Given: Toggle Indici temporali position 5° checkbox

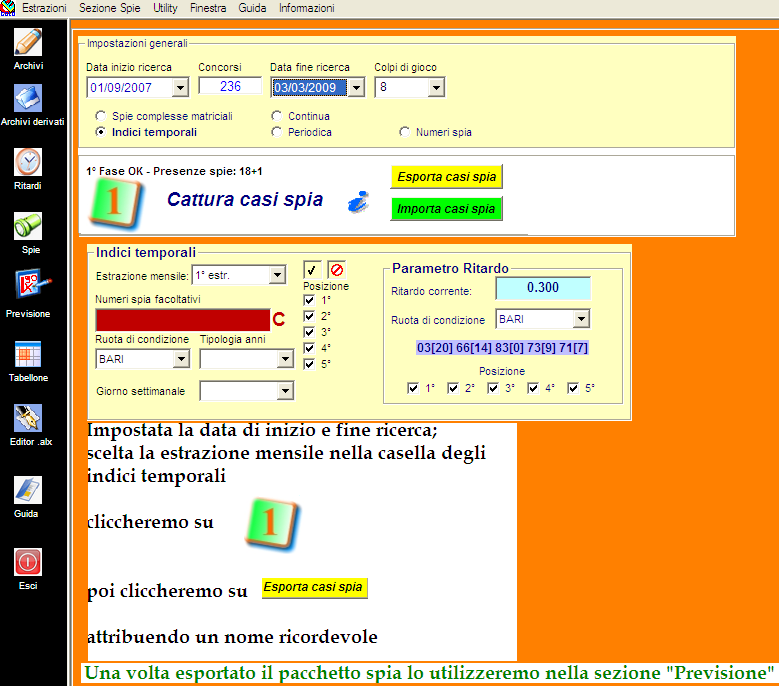Looking at the screenshot, I should point(309,364).
